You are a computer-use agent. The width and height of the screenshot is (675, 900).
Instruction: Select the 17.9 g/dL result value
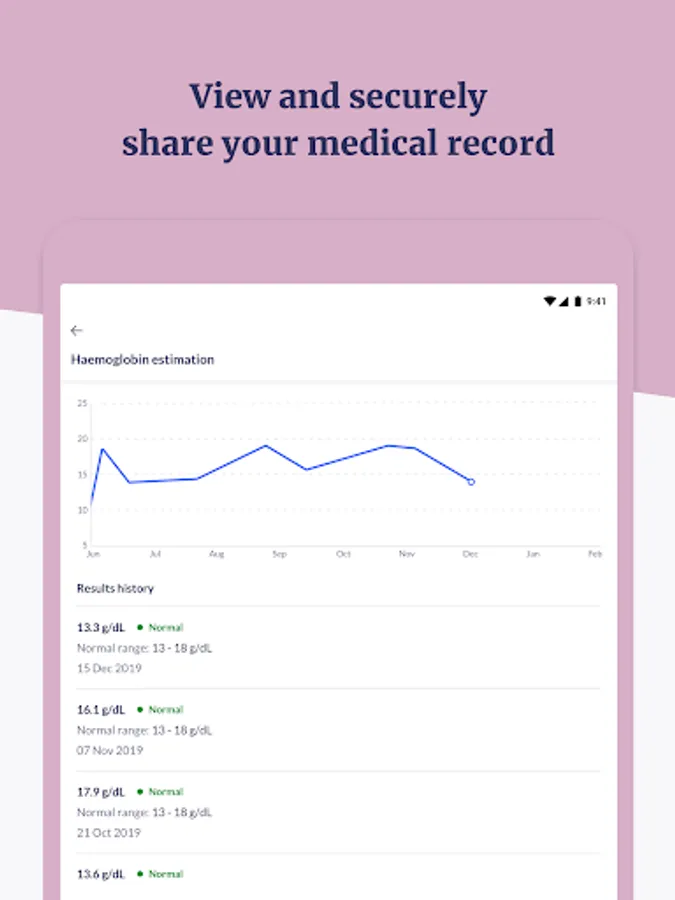[101, 792]
